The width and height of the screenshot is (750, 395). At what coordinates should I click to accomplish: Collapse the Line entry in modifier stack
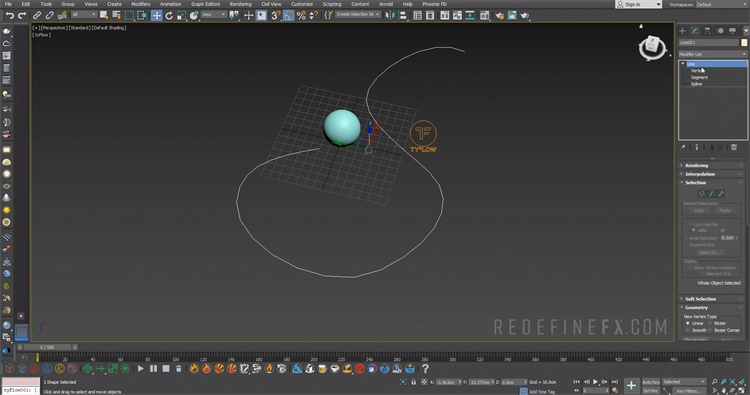click(683, 64)
